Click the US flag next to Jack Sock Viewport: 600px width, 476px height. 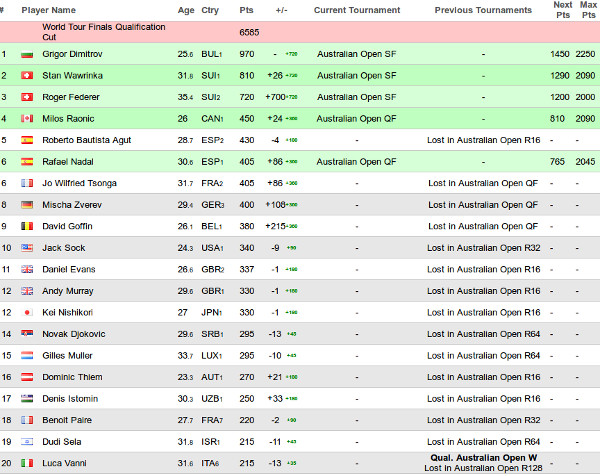point(26,247)
